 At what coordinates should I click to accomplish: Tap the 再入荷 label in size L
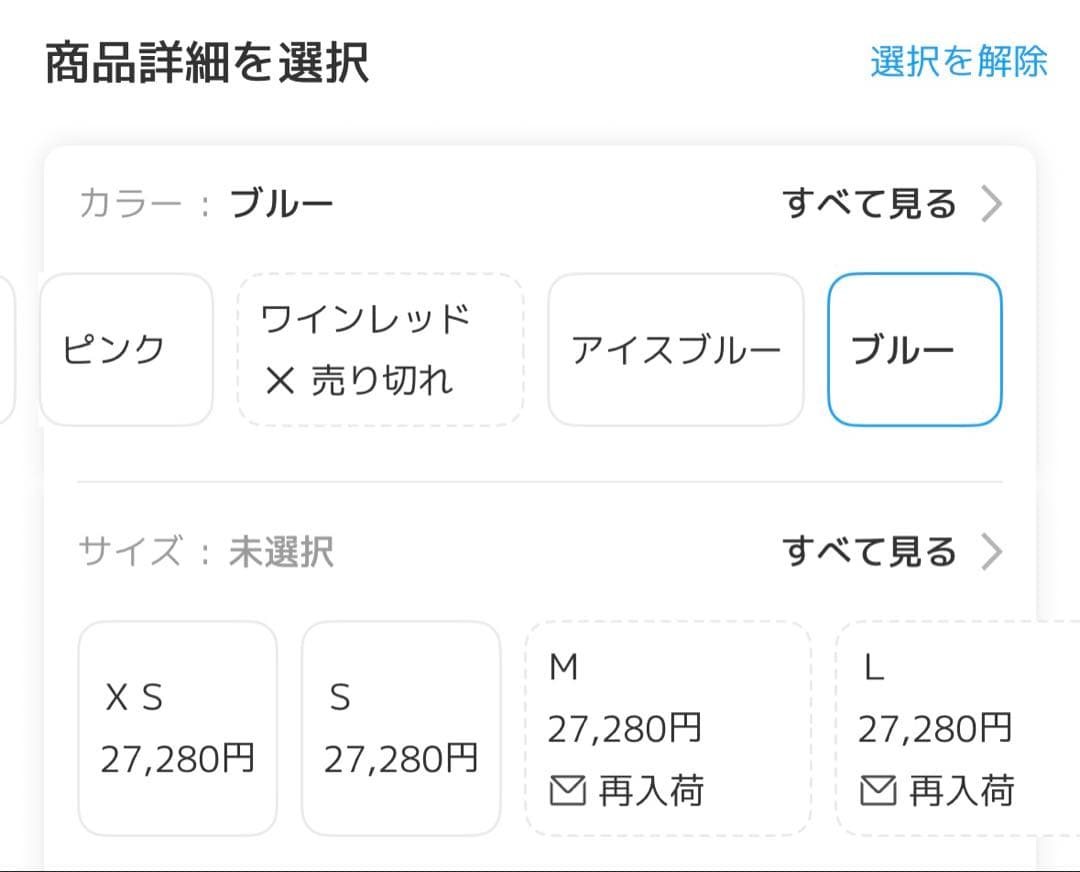[961, 792]
